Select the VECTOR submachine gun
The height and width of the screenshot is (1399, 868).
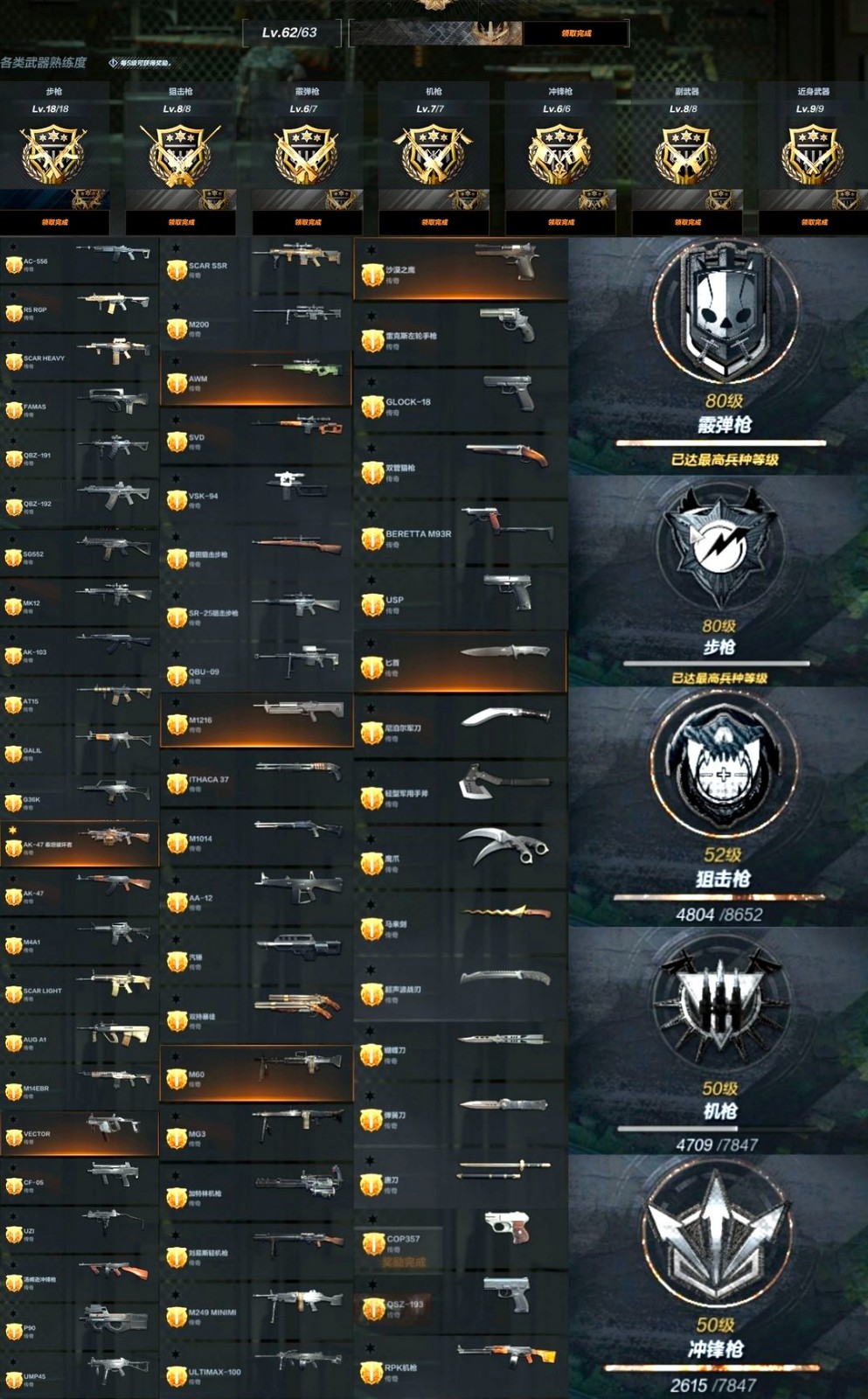tap(80, 1133)
